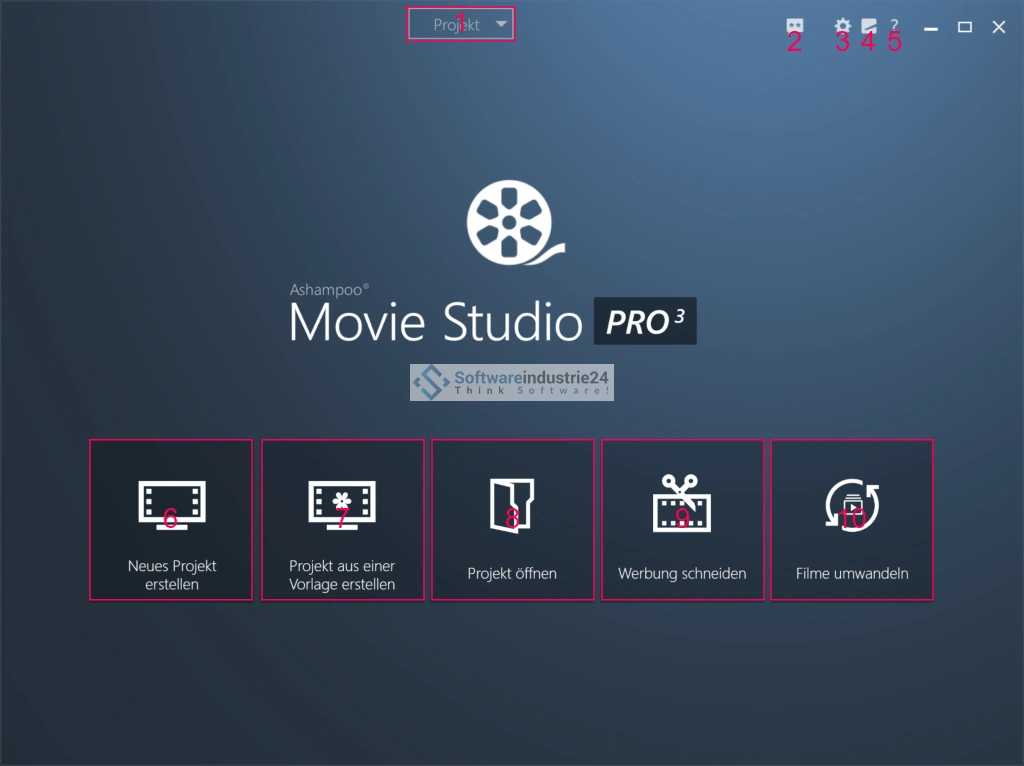Image resolution: width=1024 pixels, height=766 pixels.
Task: Choose "Projekt aus einer Vorlage erstellen"
Action: tap(342, 575)
